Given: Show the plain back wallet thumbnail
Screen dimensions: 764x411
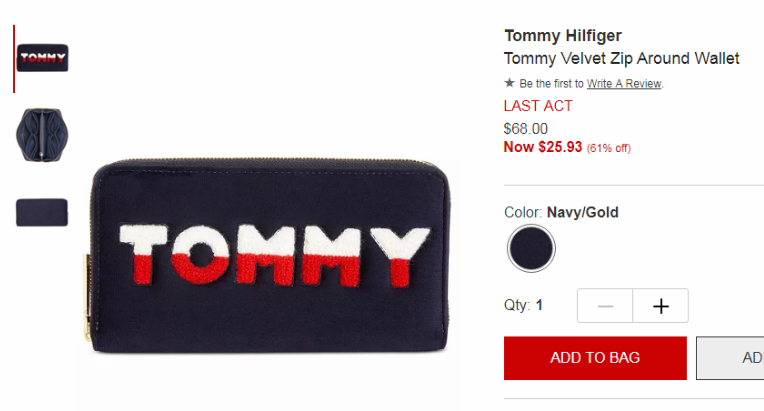Looking at the screenshot, I should pyautogui.click(x=42, y=212).
